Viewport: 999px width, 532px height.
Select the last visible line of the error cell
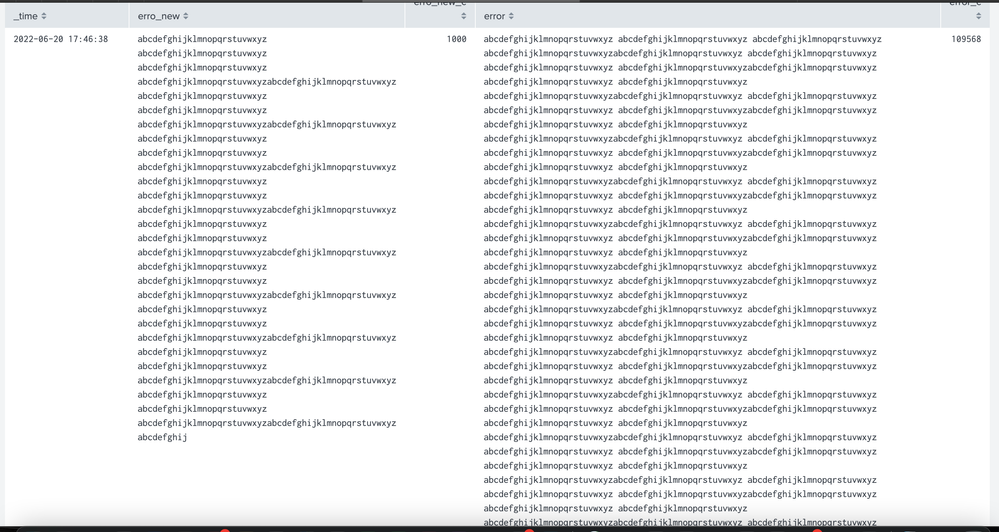(x=680, y=522)
